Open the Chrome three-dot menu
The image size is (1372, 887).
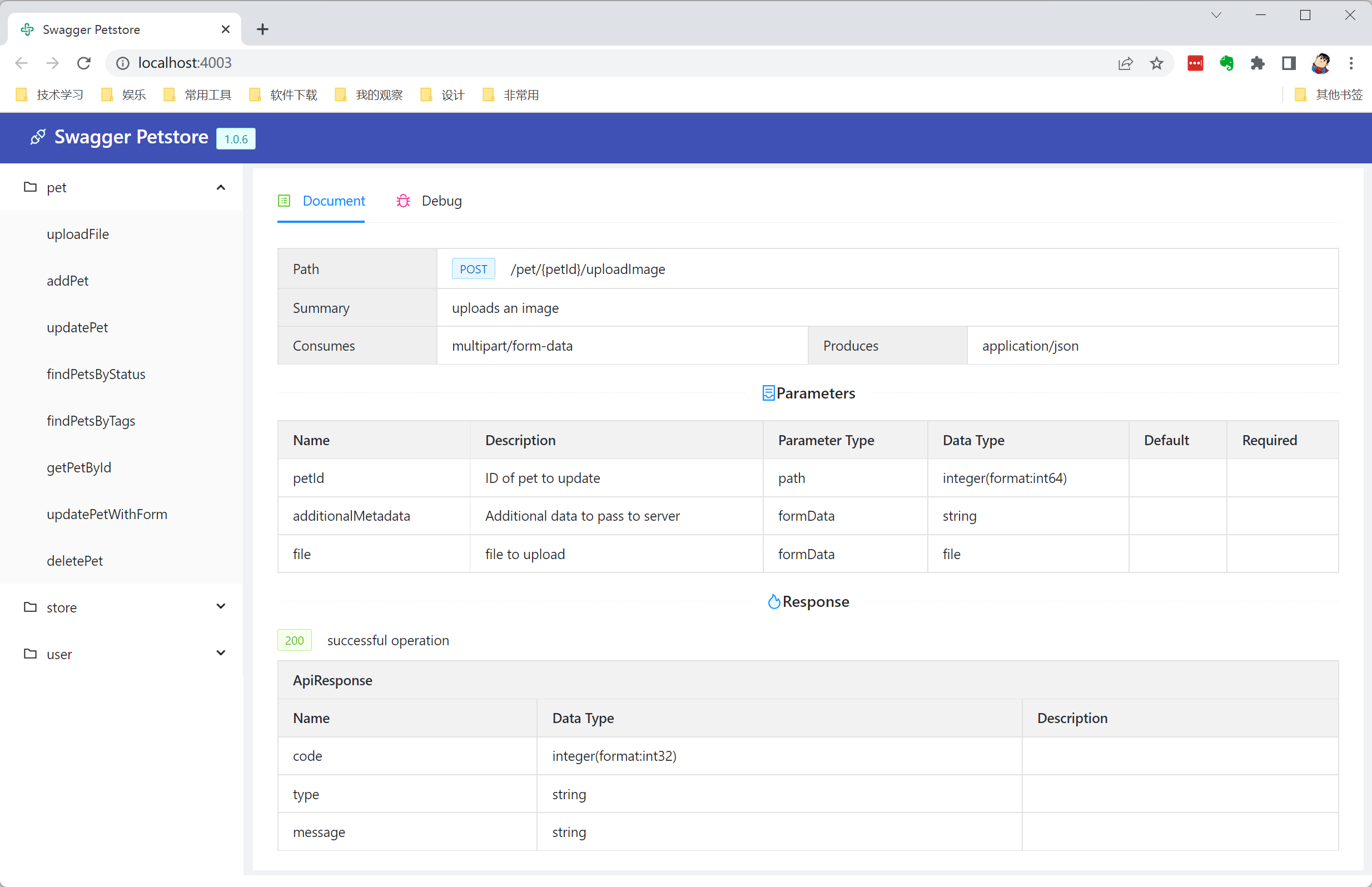click(1351, 63)
